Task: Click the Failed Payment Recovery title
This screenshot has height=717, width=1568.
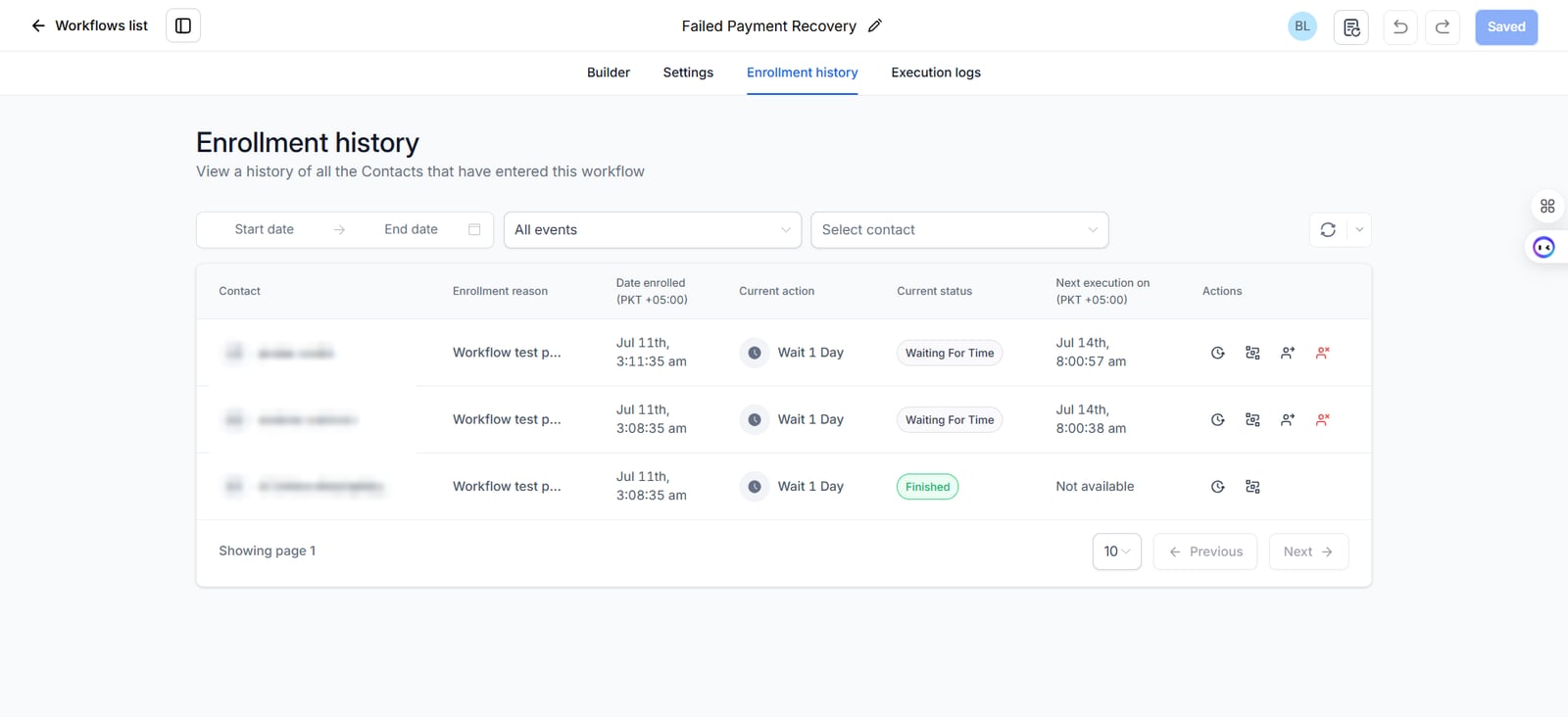Action: click(x=769, y=26)
